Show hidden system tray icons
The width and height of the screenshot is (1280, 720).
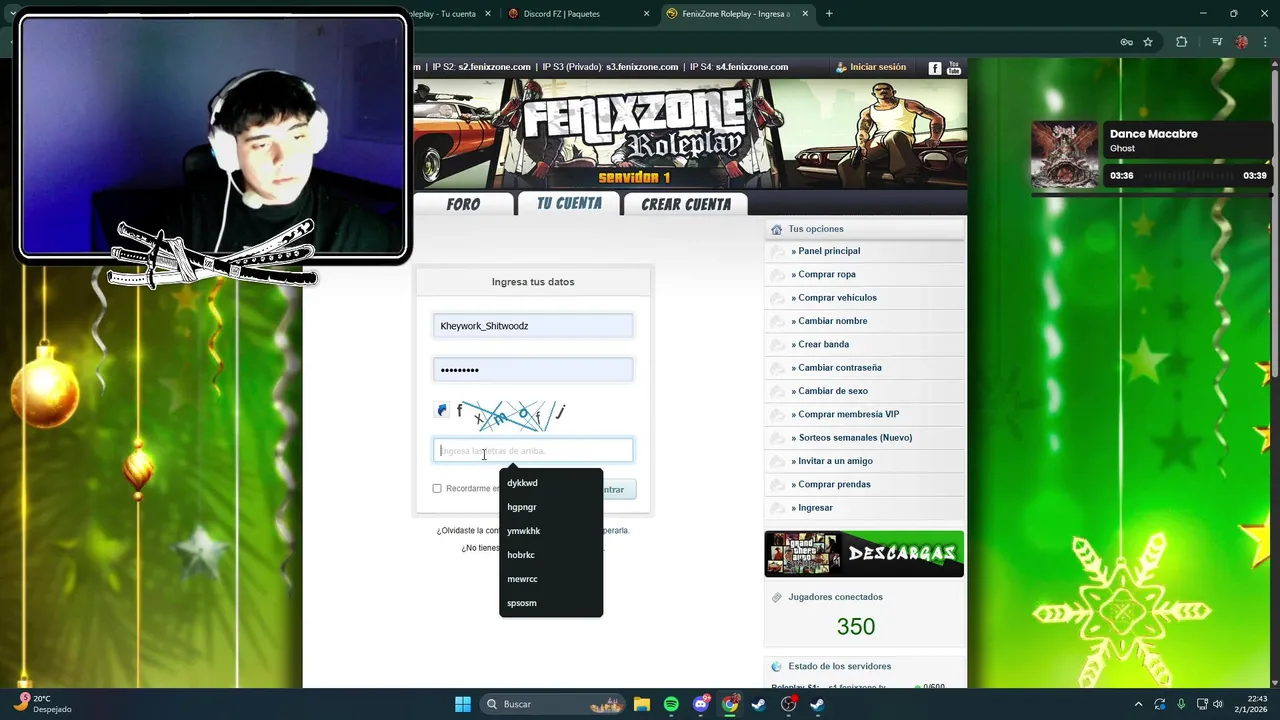1138,704
